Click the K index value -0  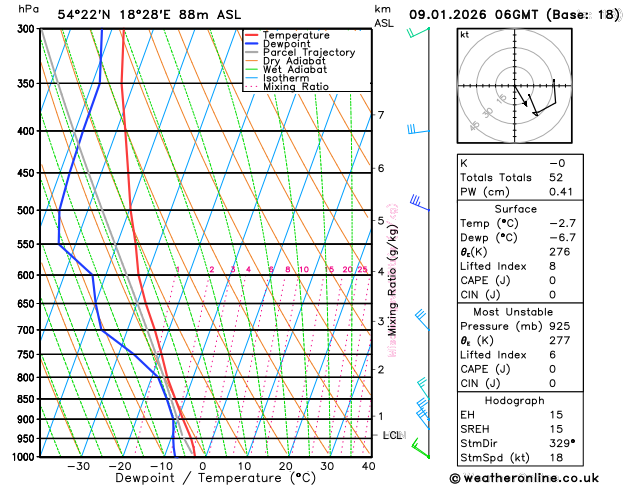(557, 163)
